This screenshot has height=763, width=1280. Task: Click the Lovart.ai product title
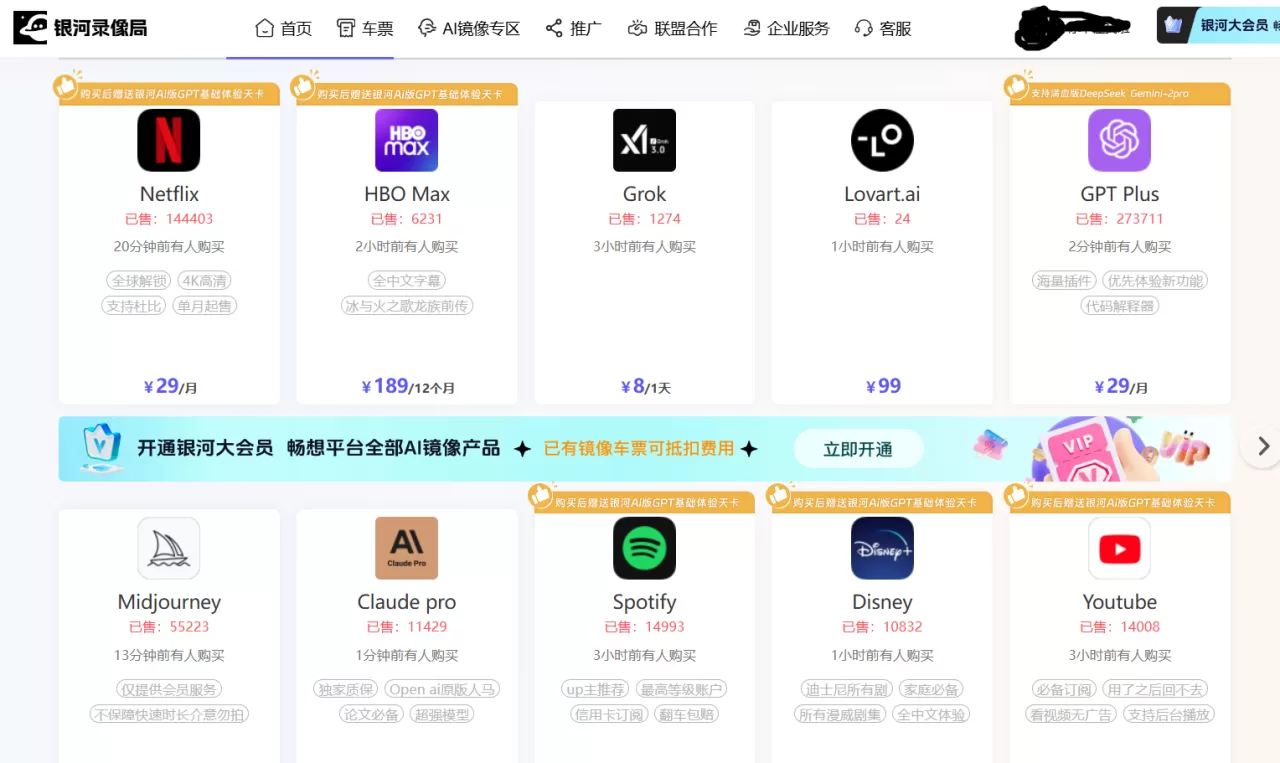882,194
